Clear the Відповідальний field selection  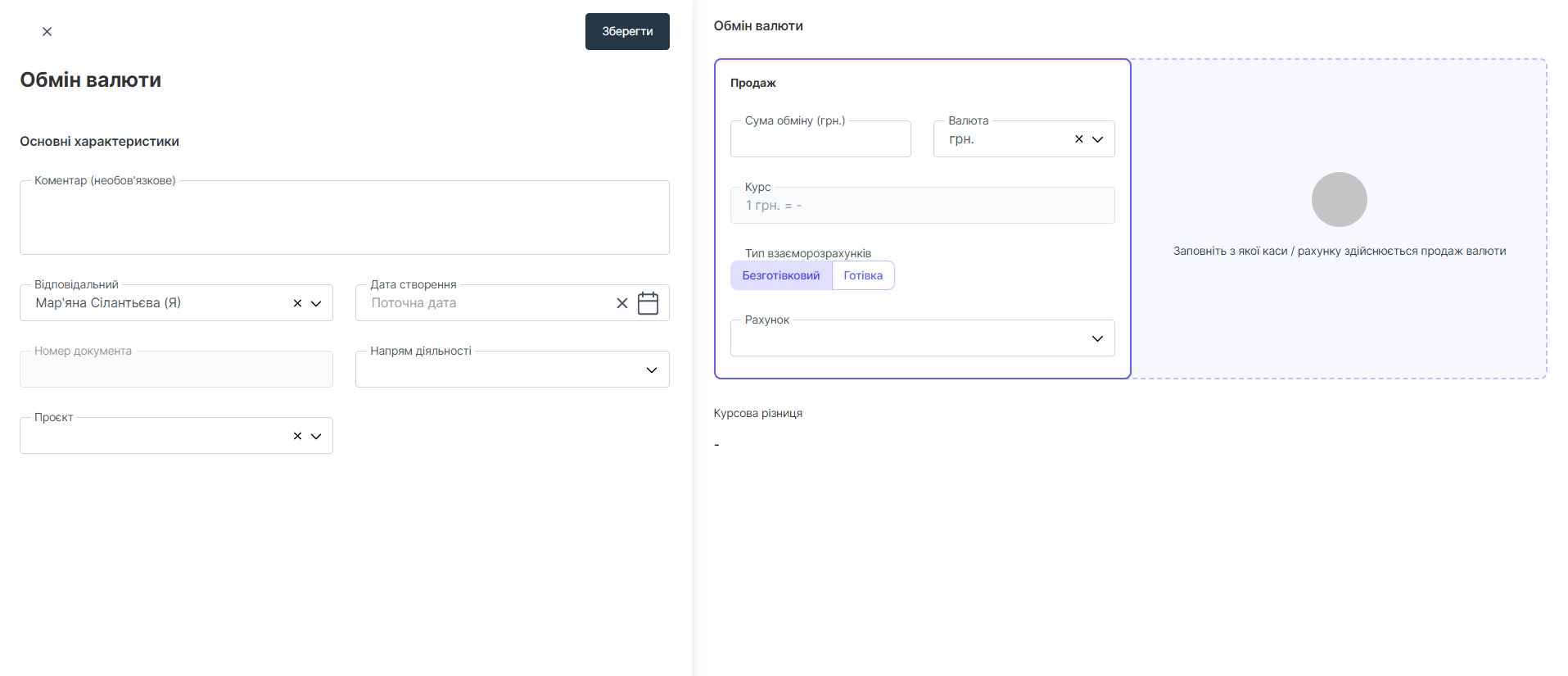[x=297, y=303]
